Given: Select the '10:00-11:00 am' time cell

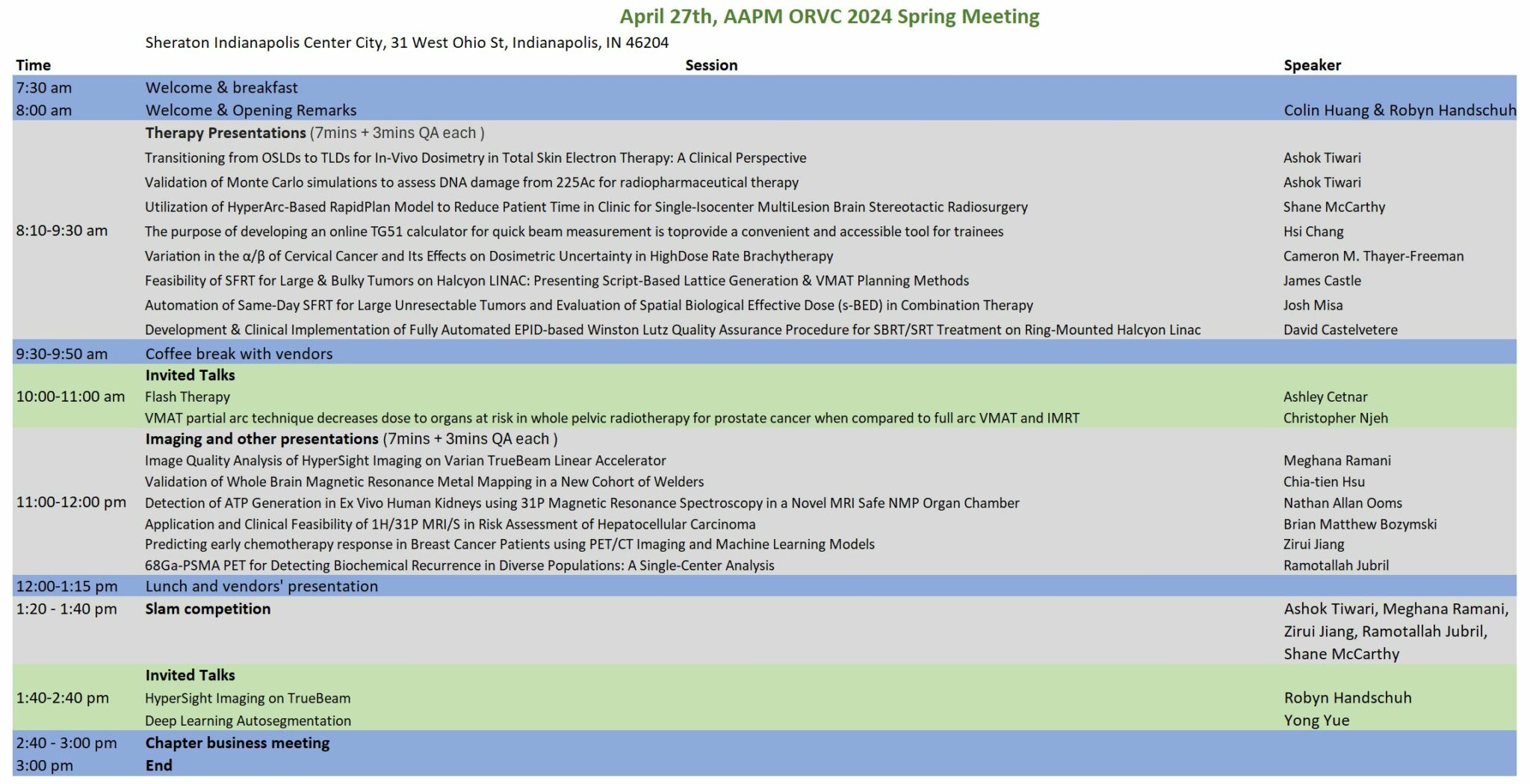Looking at the screenshot, I should pos(70,396).
